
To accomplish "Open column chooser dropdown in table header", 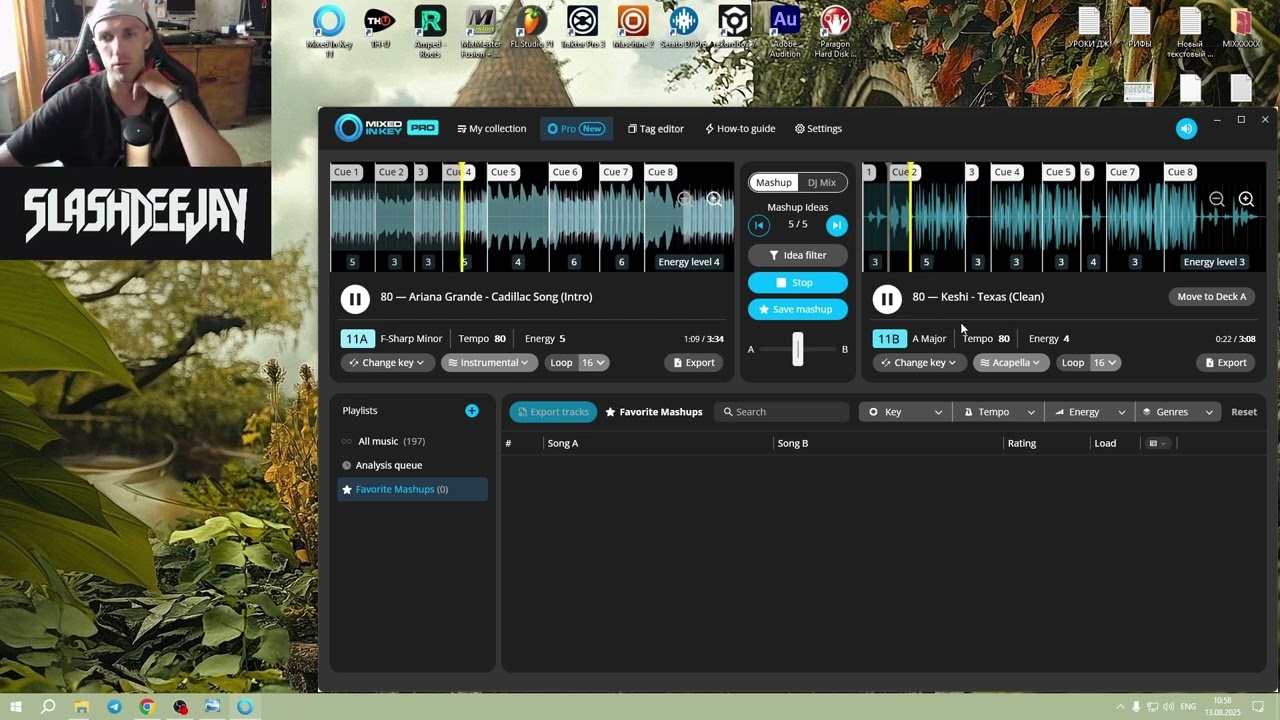I will [1158, 443].
